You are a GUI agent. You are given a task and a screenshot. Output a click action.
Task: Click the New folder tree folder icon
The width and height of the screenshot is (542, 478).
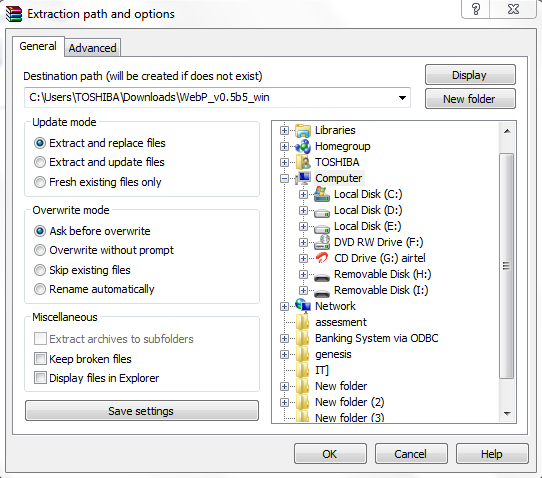pos(303,386)
